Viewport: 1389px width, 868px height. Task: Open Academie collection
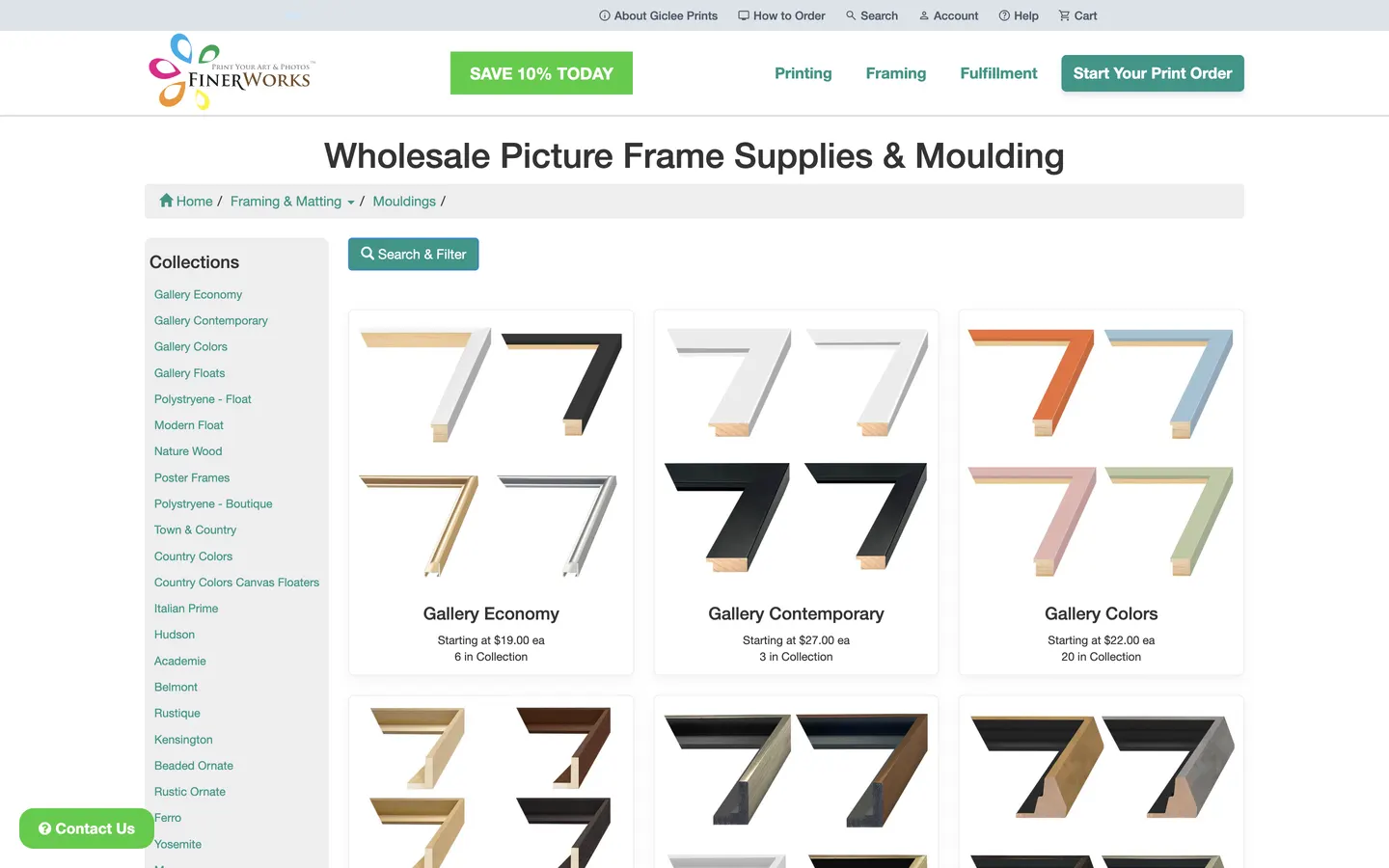click(x=179, y=661)
